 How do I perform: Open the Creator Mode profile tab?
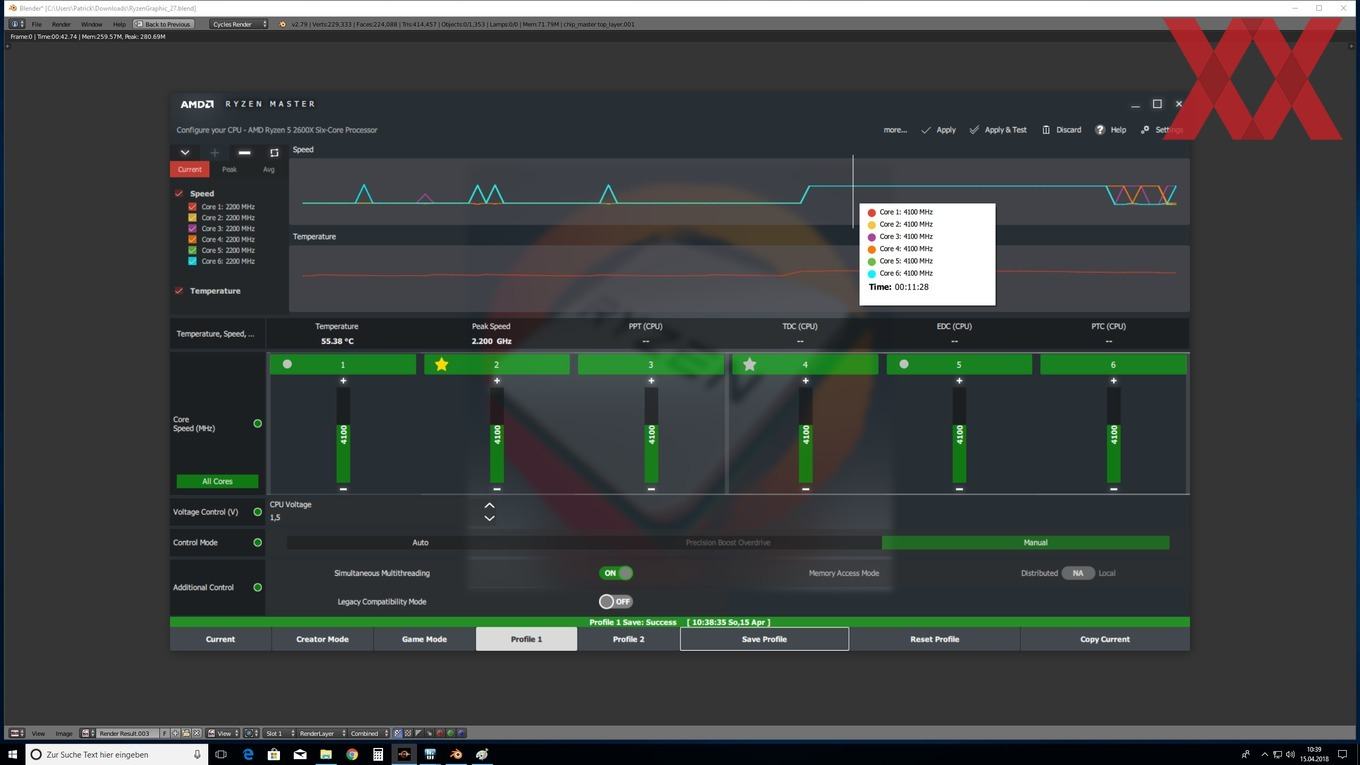[x=322, y=639]
